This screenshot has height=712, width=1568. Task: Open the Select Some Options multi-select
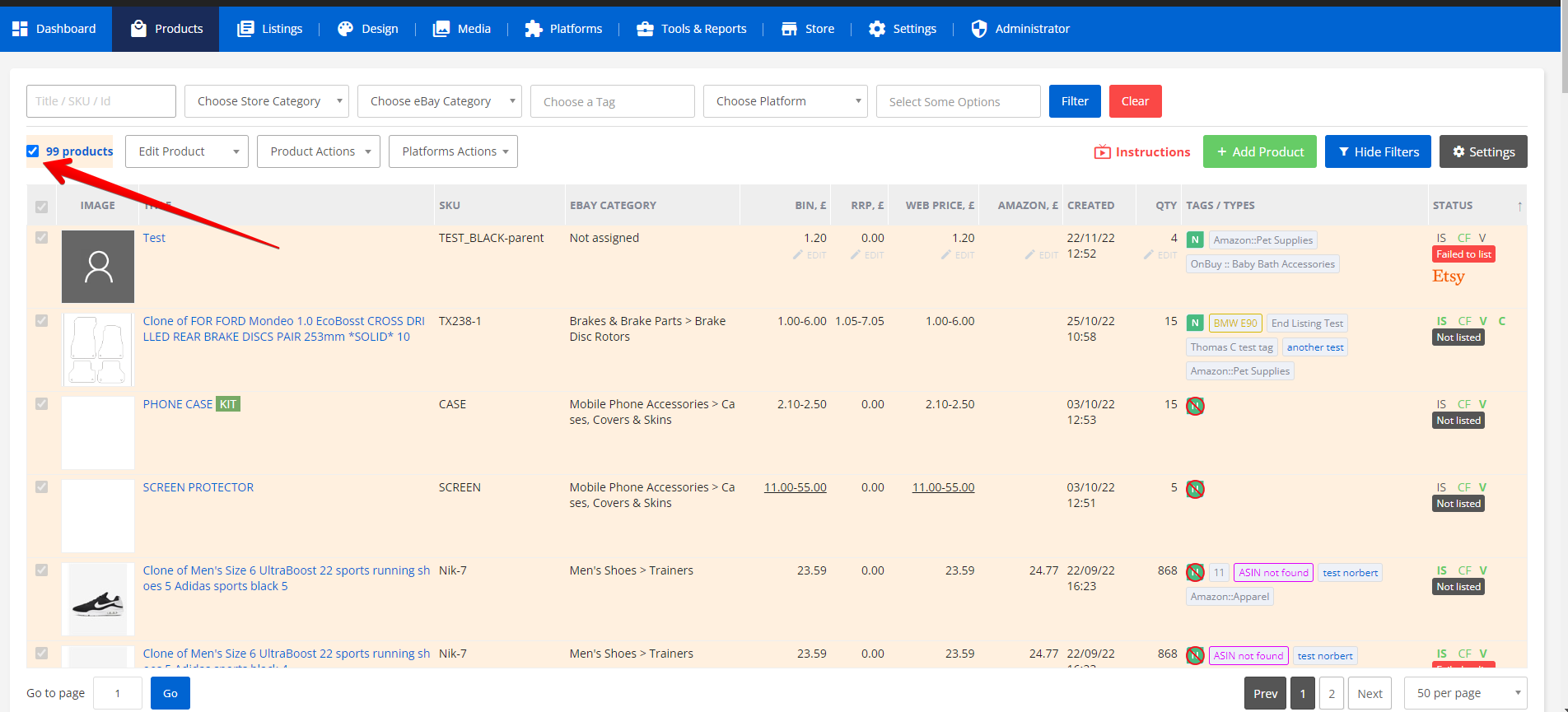pos(959,101)
